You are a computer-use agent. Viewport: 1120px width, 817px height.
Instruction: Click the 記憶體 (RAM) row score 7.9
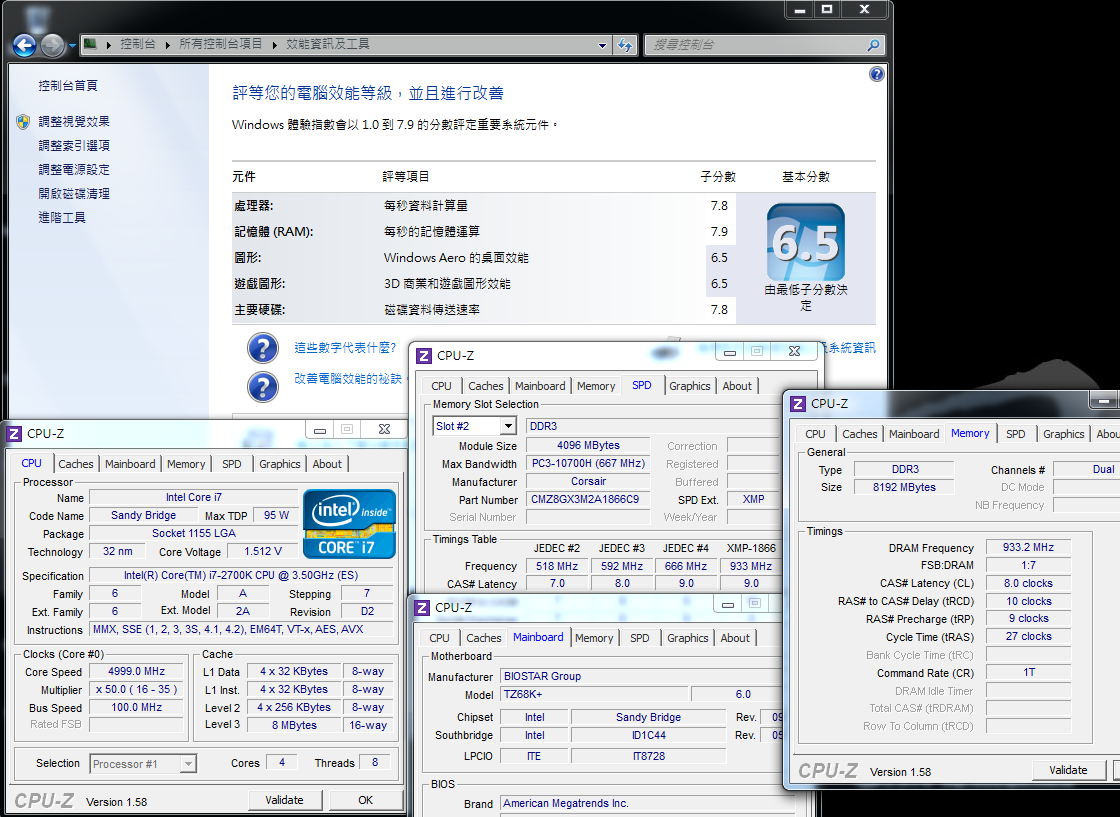[x=719, y=232]
